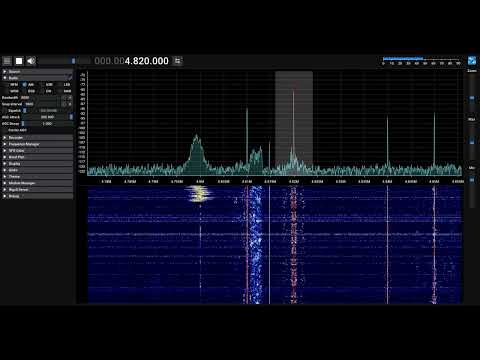Expand the Frequency Manager section
This screenshot has width=480, height=360.
37,144
